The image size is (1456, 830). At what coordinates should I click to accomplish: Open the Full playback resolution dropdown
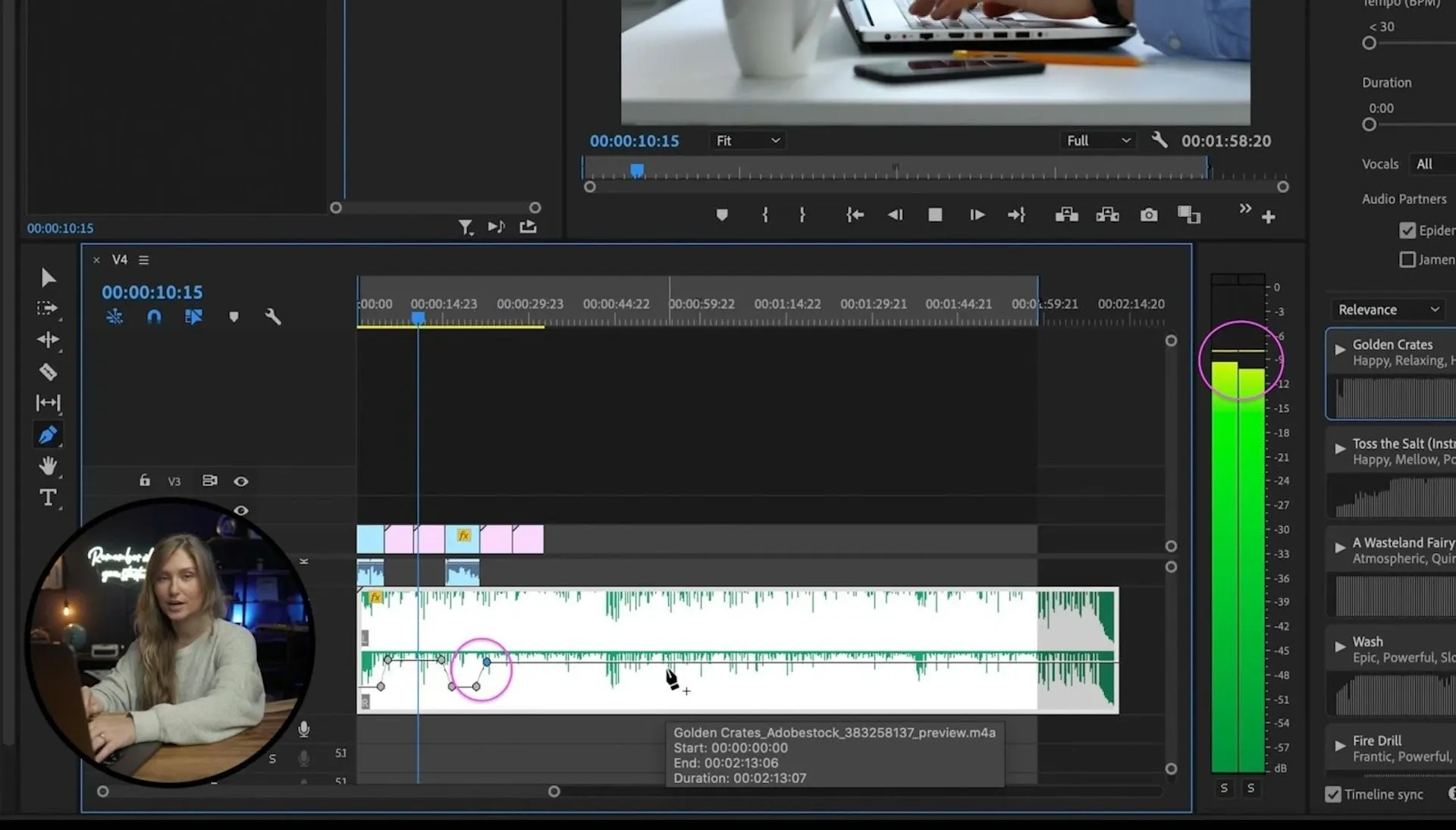(1098, 140)
